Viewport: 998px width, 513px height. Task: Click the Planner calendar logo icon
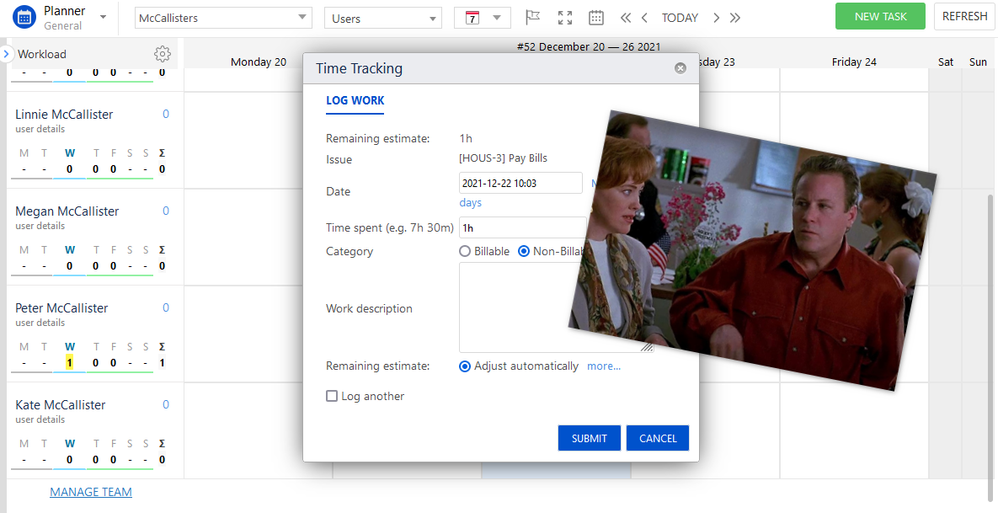pos(24,17)
